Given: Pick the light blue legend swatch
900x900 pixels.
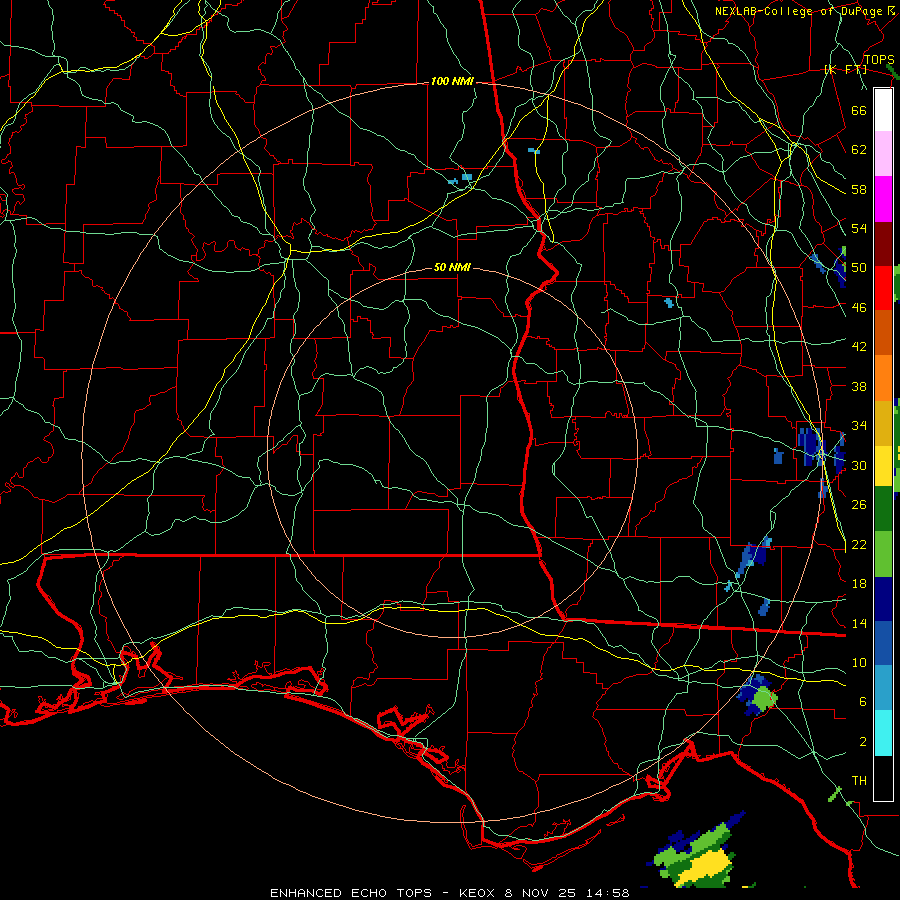Looking at the screenshot, I should coord(883,688).
